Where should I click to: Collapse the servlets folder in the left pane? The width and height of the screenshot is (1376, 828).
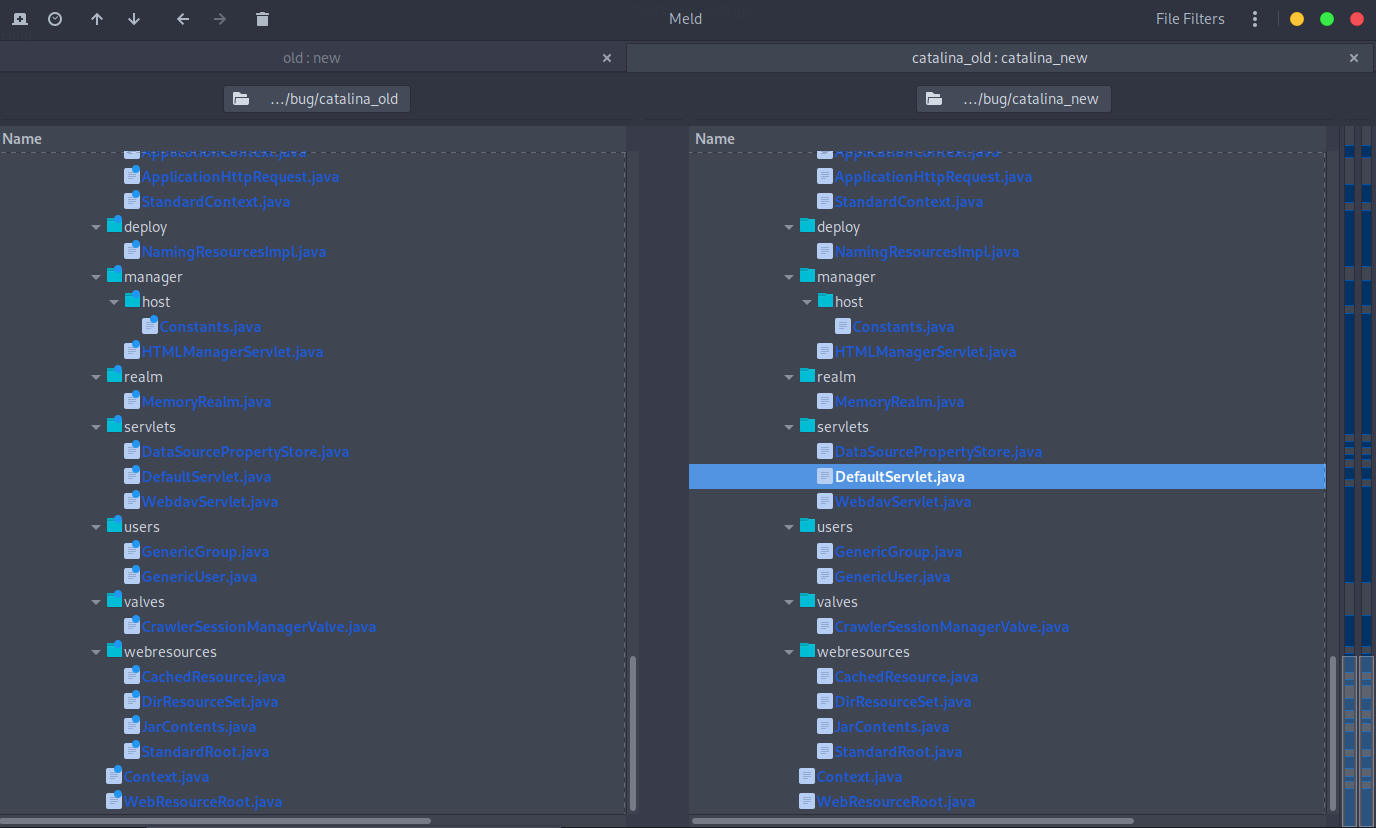(x=96, y=426)
